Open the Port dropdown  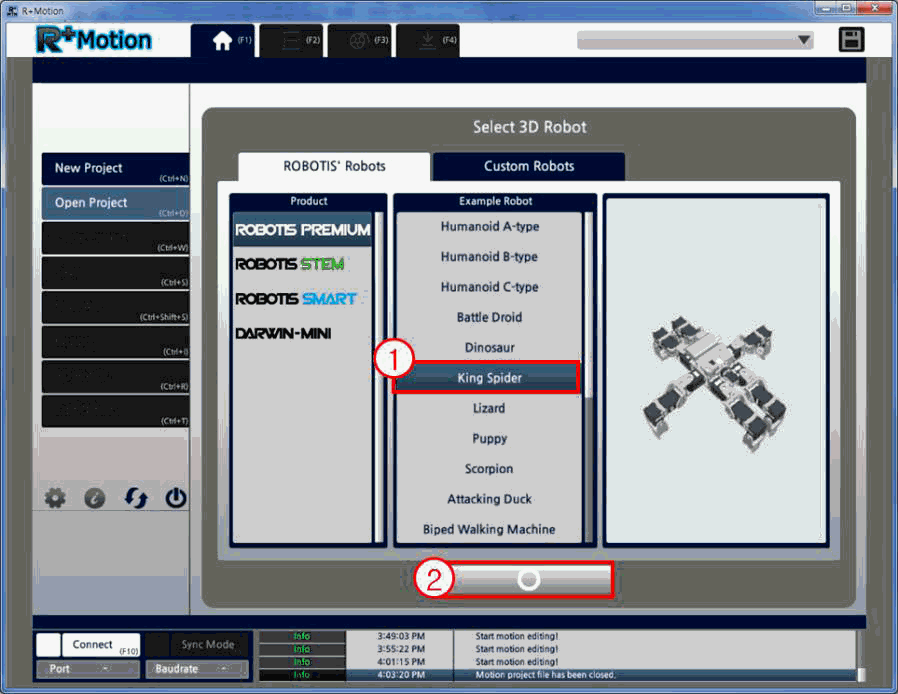pos(88,669)
